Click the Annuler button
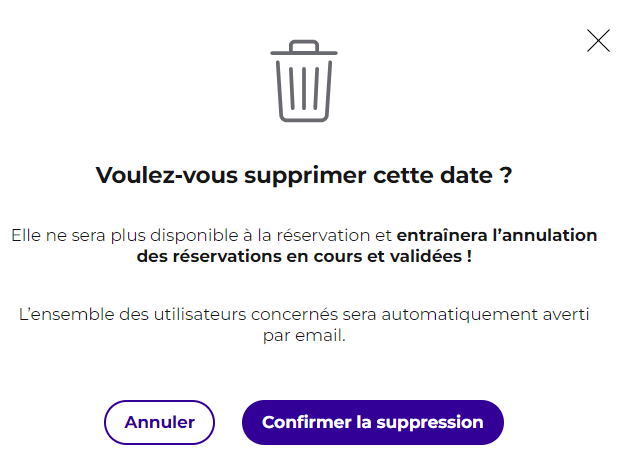Image resolution: width=634 pixels, height=472 pixels. click(159, 422)
